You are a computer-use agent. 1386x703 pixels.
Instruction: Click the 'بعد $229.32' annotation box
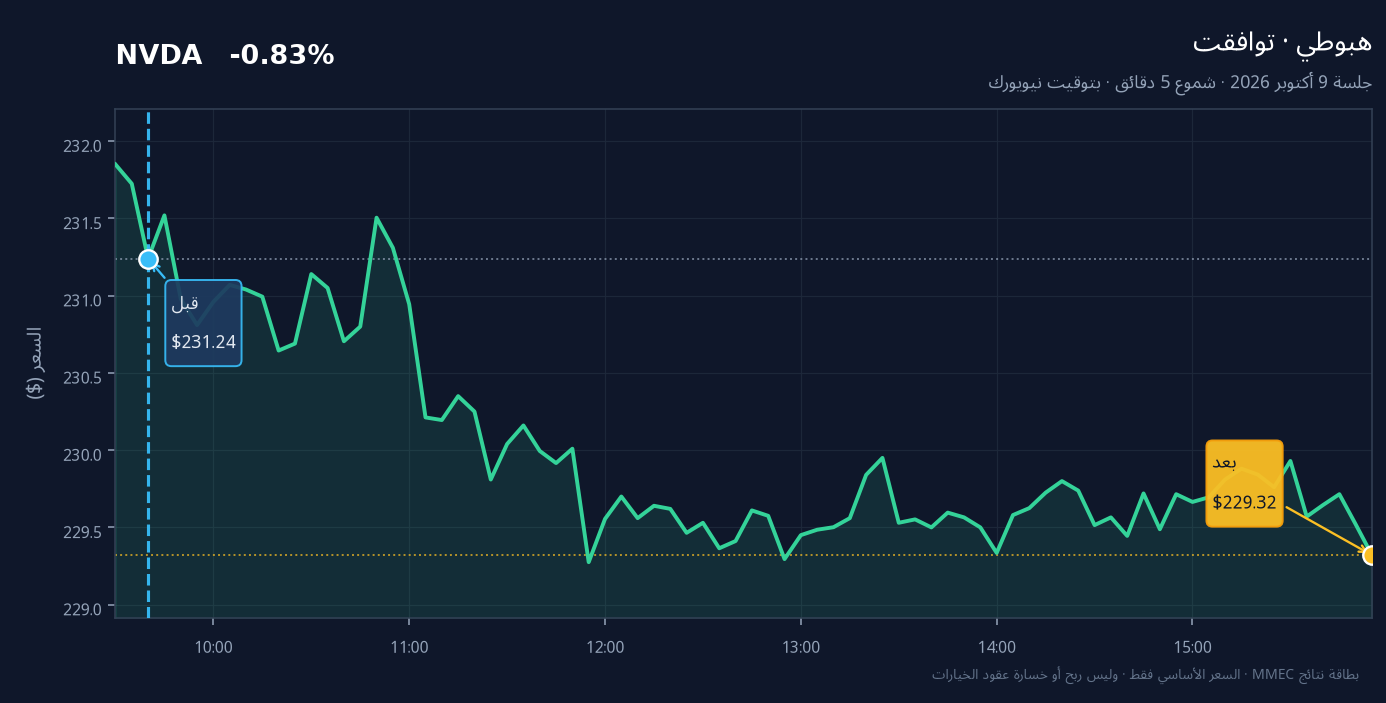click(x=1244, y=483)
